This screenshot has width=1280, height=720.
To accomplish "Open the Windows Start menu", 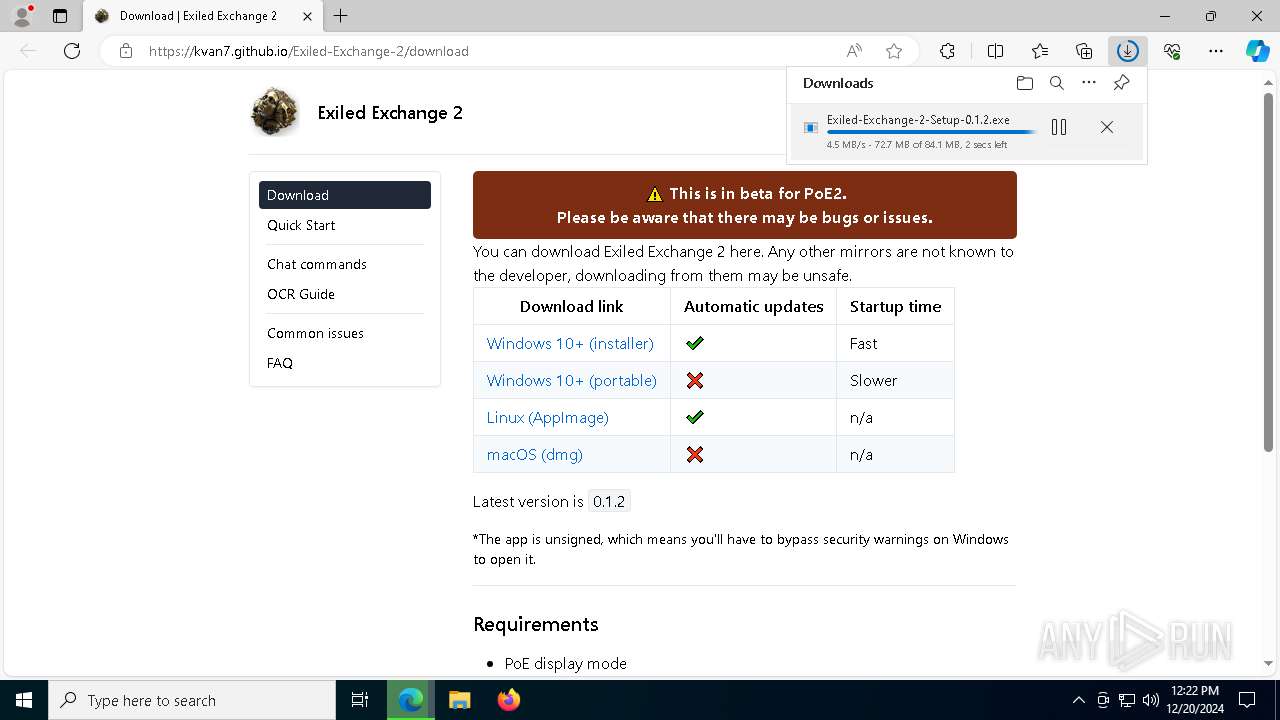I will (x=24, y=700).
